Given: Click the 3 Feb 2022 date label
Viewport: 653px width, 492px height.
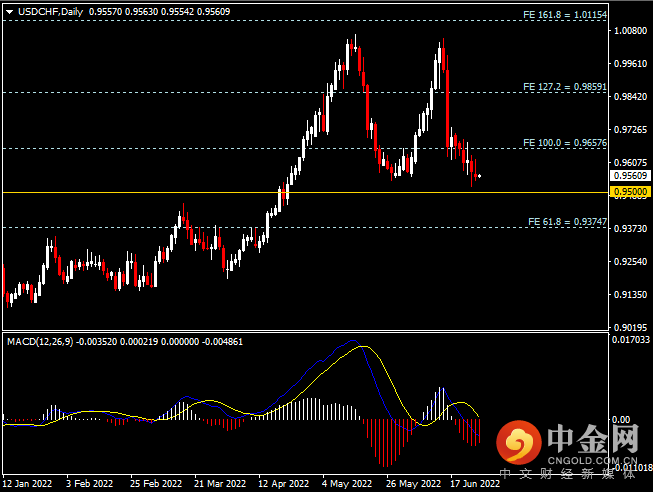Looking at the screenshot, I should (x=90, y=484).
